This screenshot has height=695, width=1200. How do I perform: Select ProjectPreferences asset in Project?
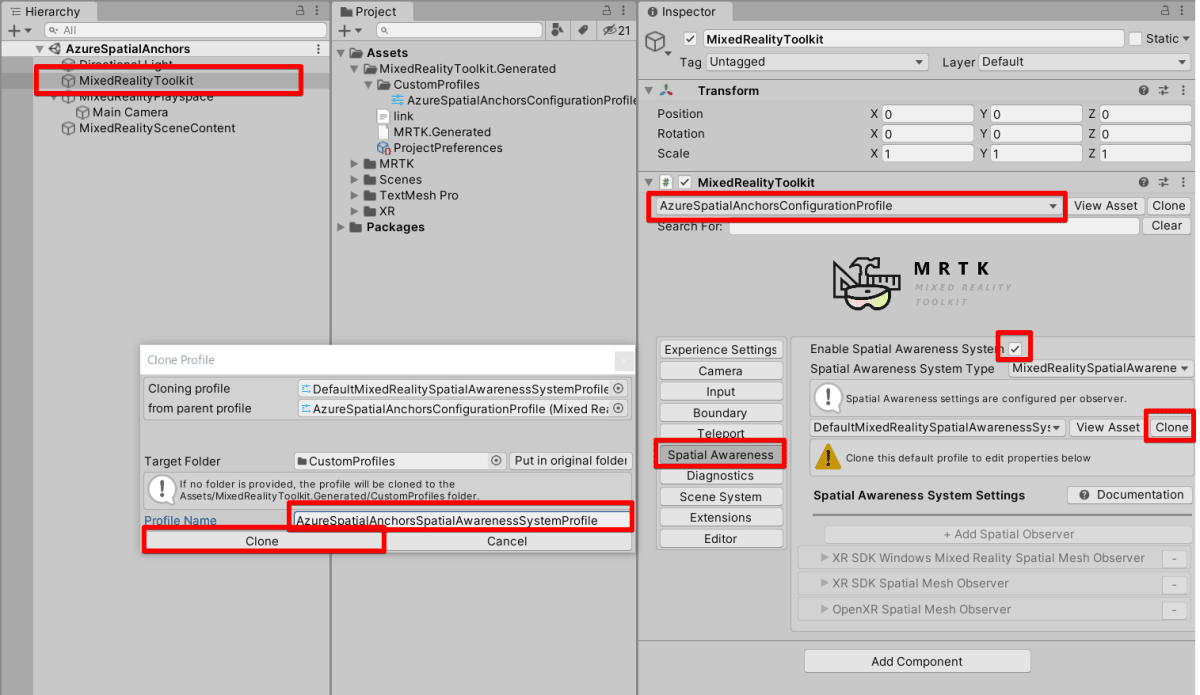[x=440, y=148]
